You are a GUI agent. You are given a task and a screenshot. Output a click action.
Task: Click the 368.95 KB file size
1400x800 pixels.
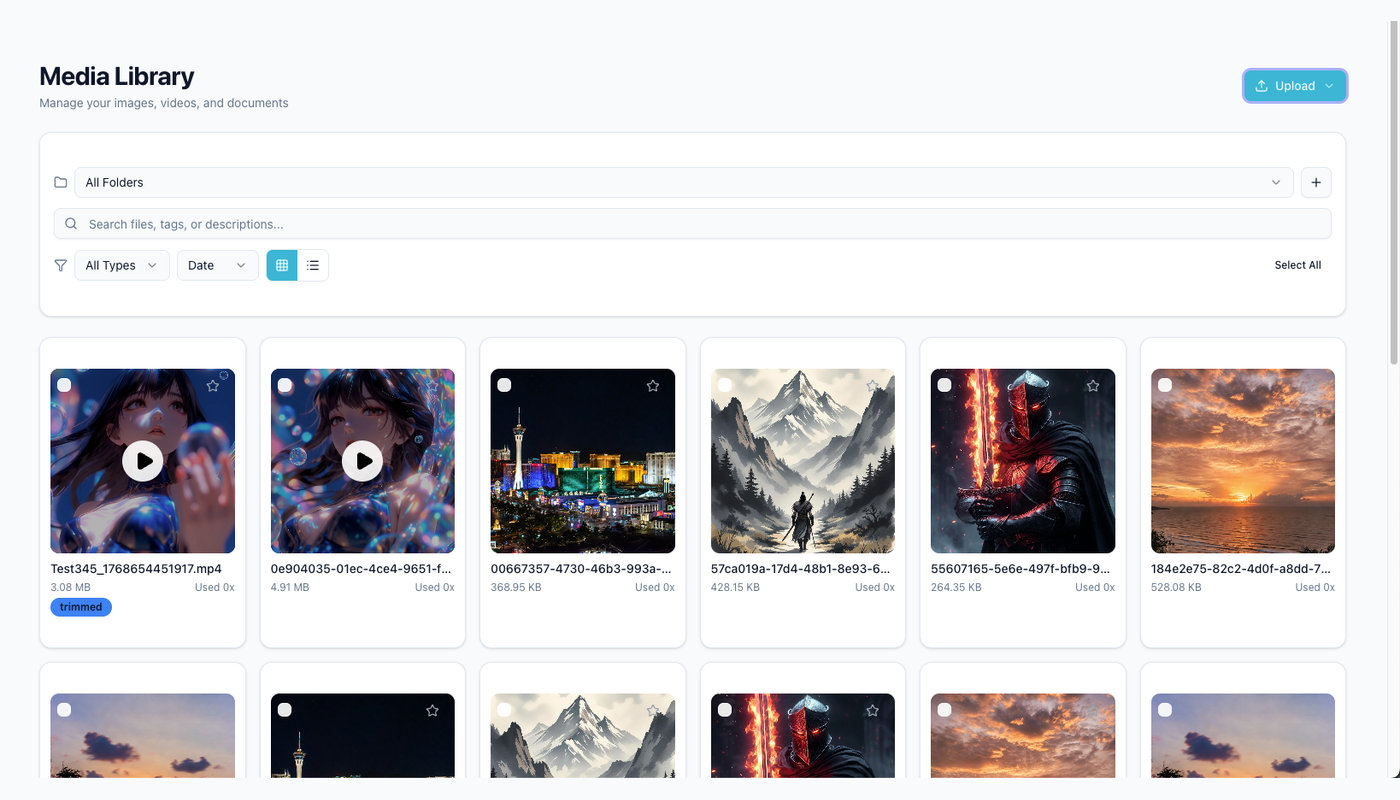tap(516, 587)
